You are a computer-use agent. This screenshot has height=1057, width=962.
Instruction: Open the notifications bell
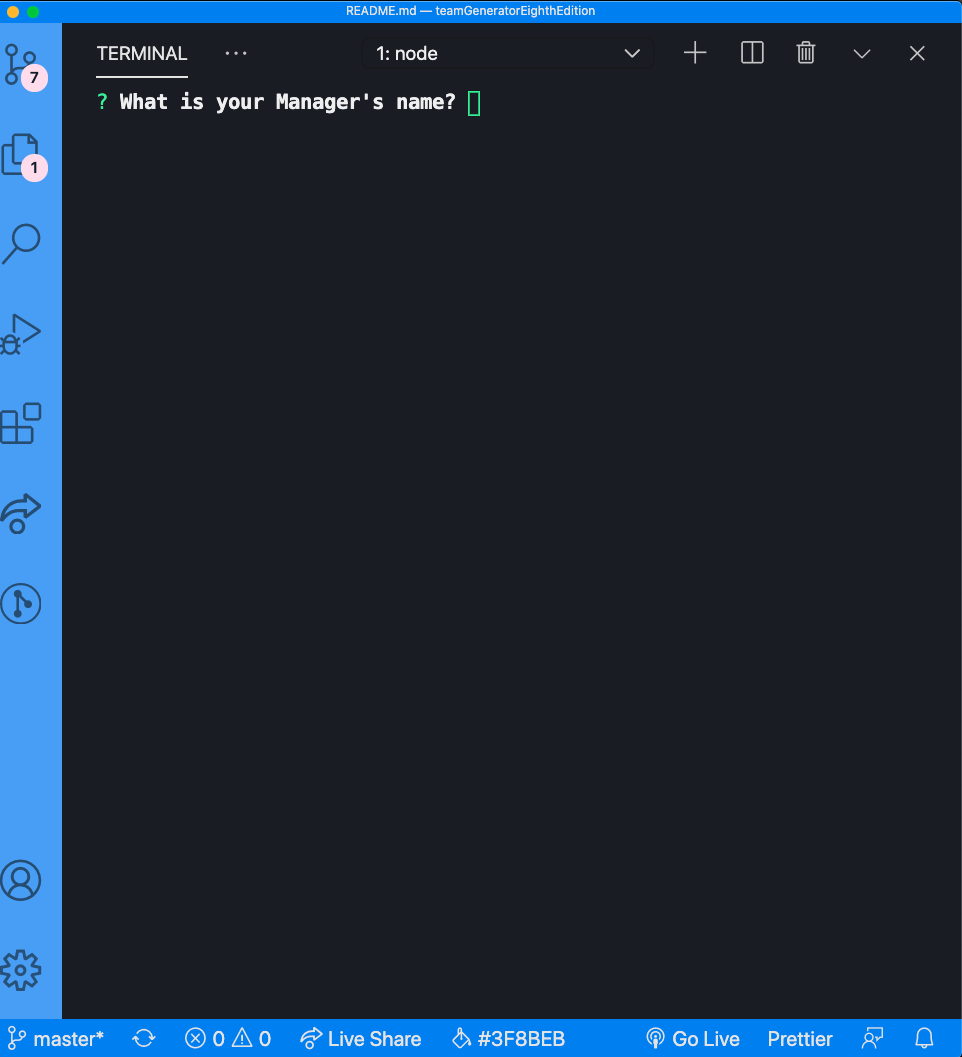(x=922, y=1038)
